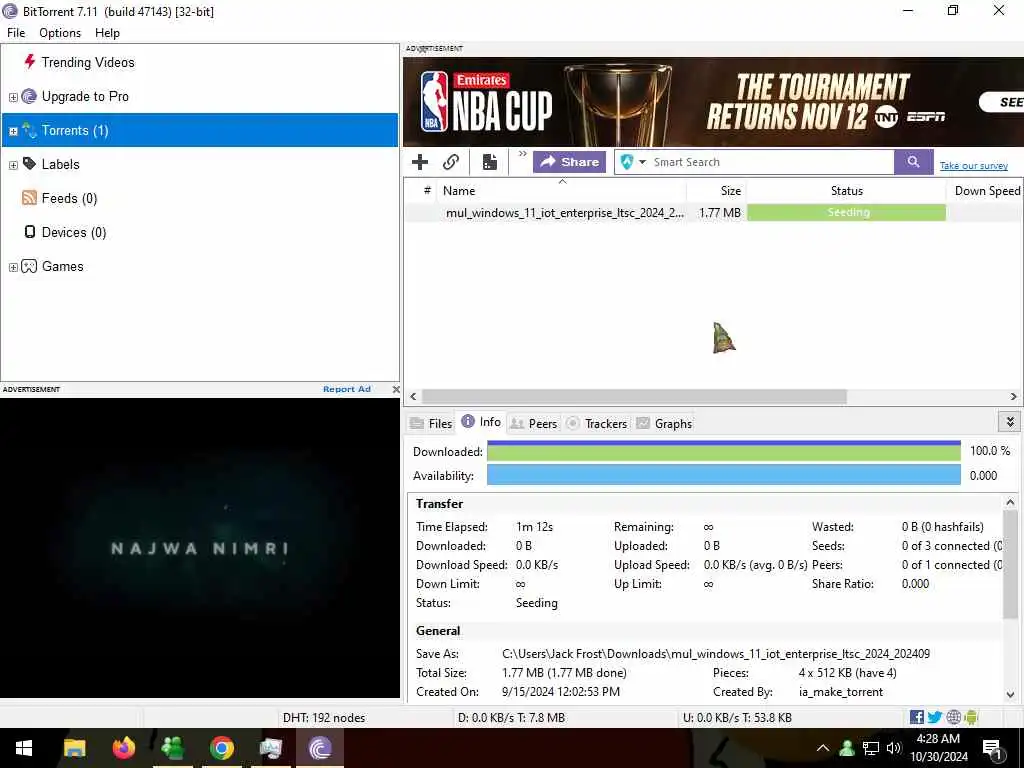Launch Firefox from the taskbar
The width and height of the screenshot is (1024, 768).
tap(123, 748)
